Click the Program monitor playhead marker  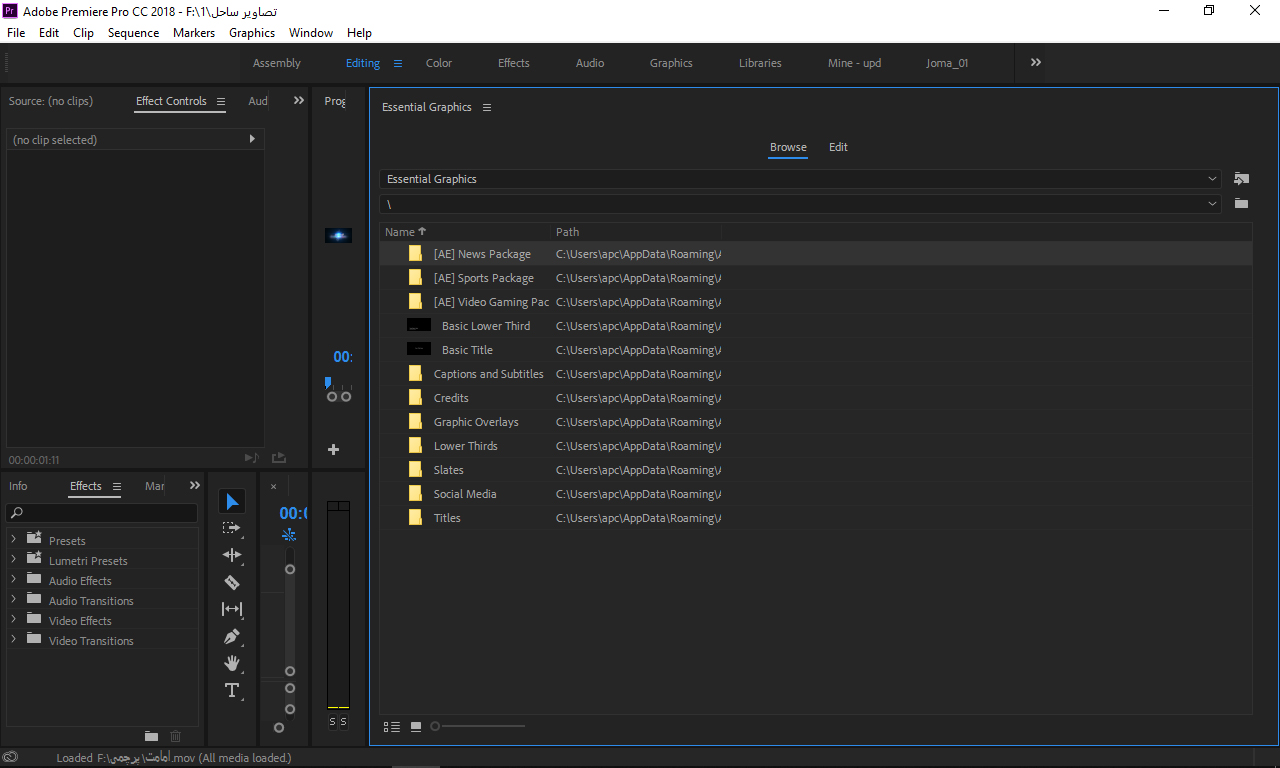pos(327,382)
